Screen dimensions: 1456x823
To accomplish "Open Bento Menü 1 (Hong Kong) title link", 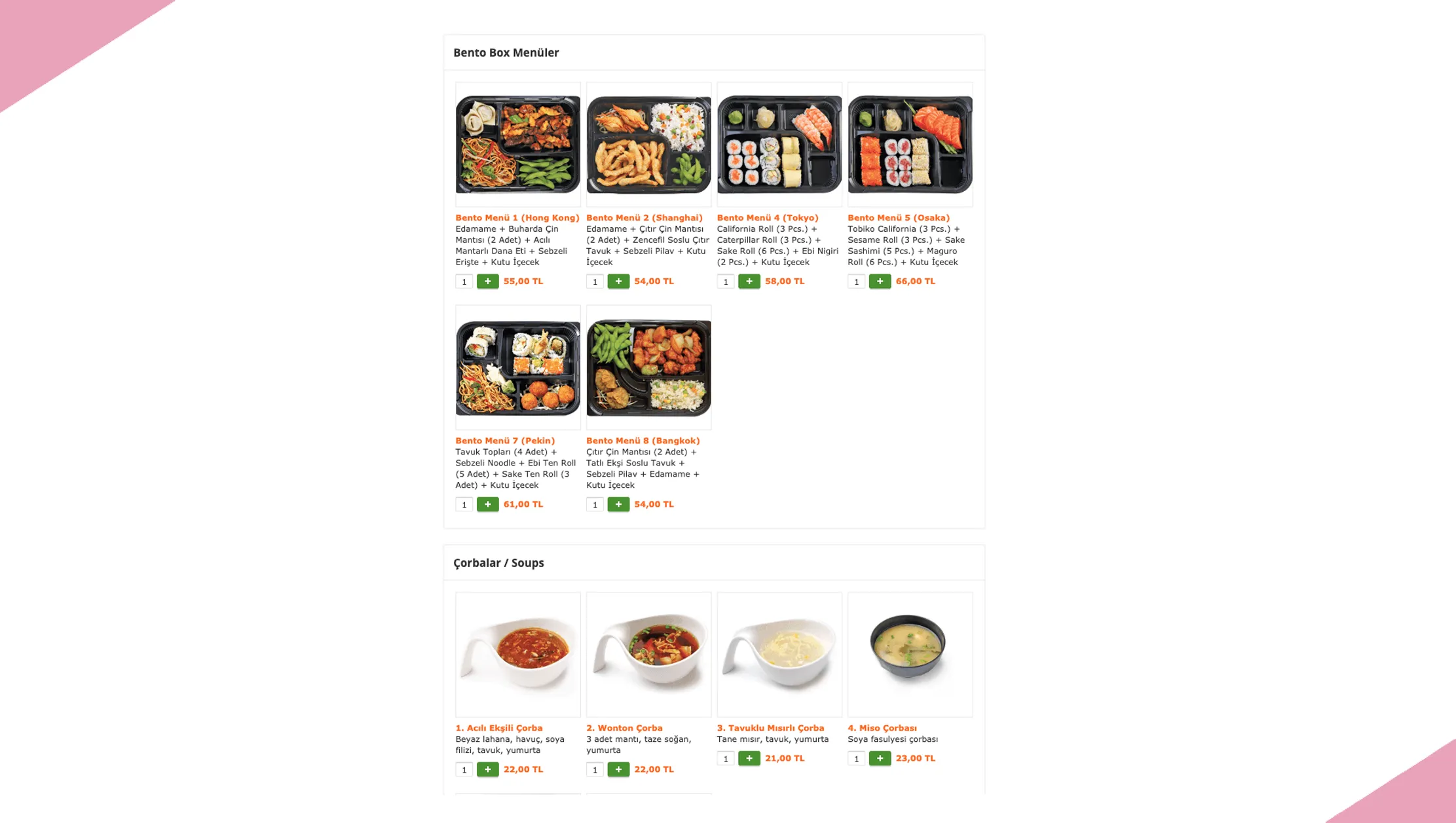I will pyautogui.click(x=517, y=217).
